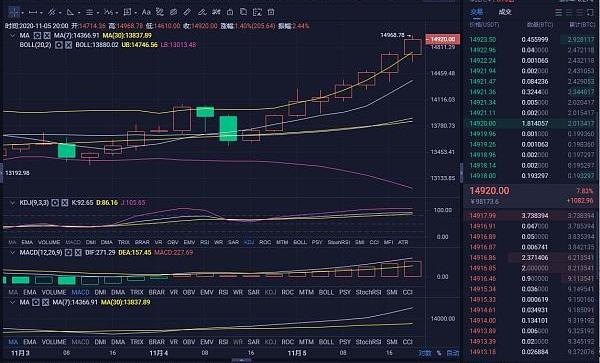This screenshot has width=600, height=363.
Task: Open dropdown arrow beside crosshair tool
Action: (x=23, y=13)
